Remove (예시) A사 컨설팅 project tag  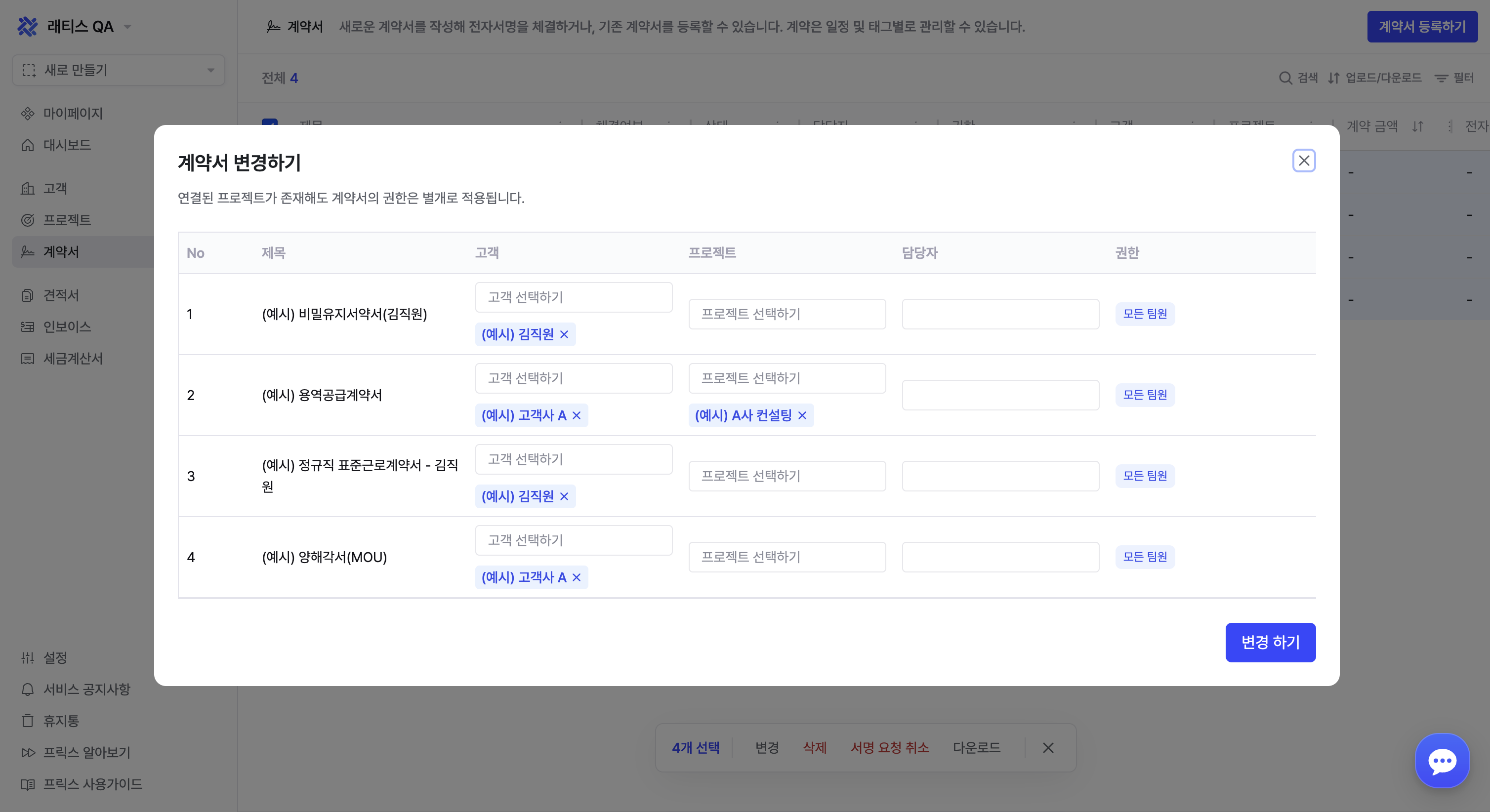[x=802, y=415]
